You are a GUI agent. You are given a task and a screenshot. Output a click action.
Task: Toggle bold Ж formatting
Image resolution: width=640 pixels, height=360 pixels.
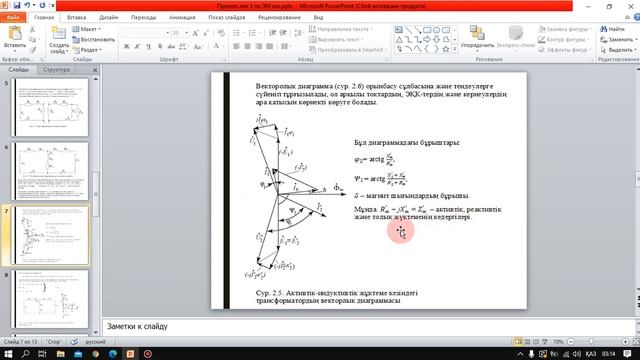point(127,46)
